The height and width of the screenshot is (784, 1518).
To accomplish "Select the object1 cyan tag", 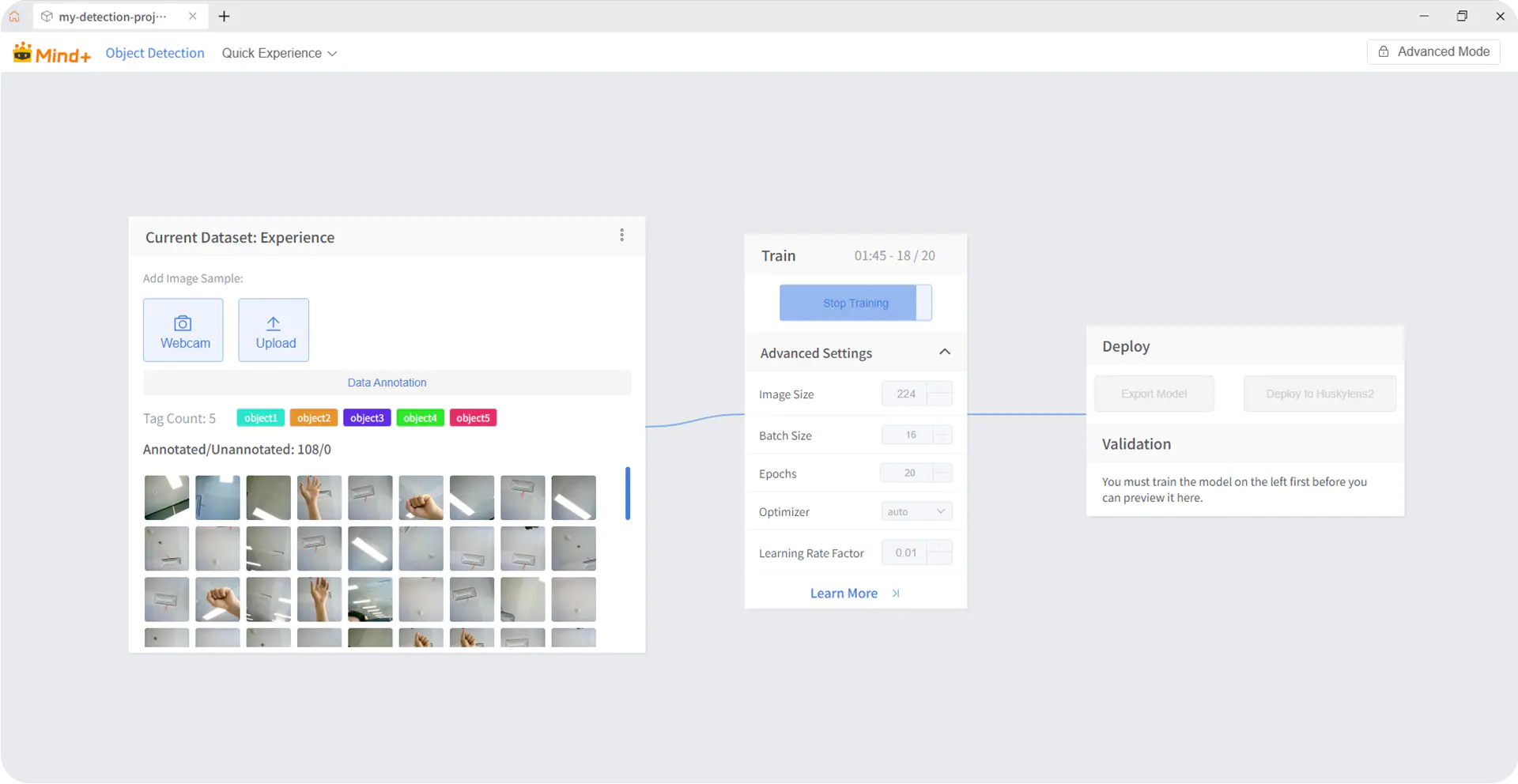I will click(260, 418).
